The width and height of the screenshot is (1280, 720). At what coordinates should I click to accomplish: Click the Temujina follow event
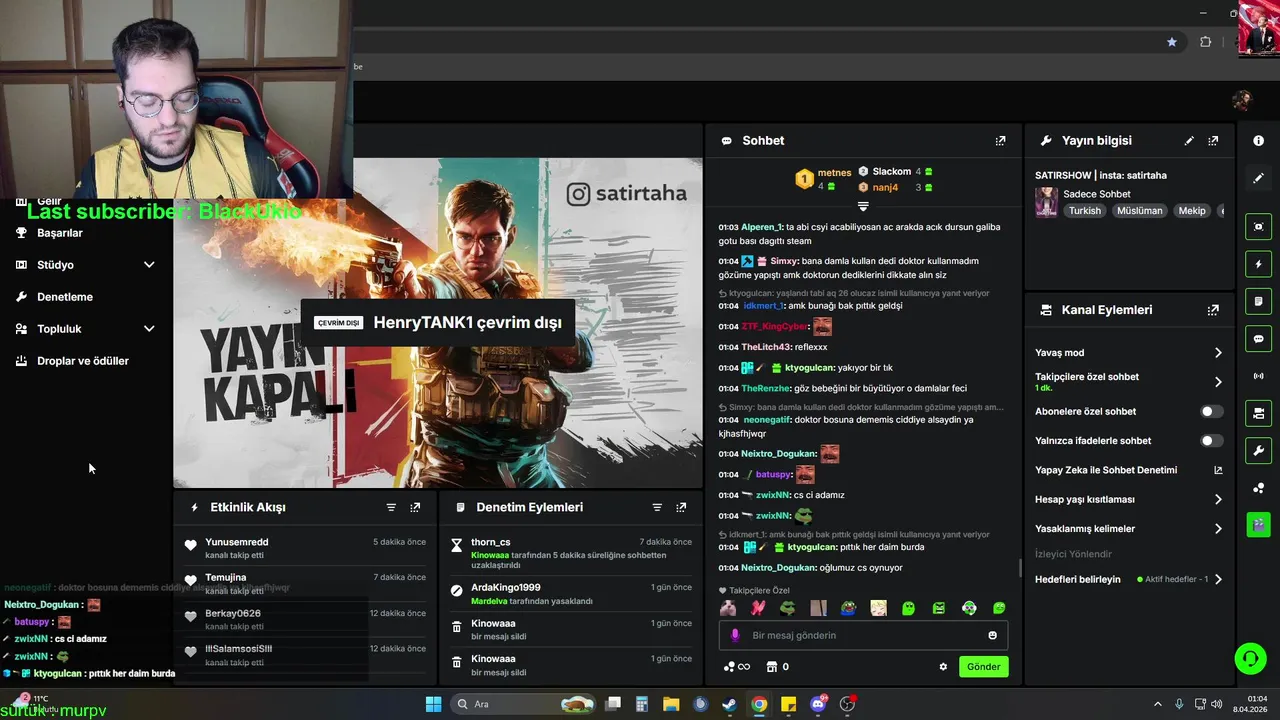click(305, 583)
